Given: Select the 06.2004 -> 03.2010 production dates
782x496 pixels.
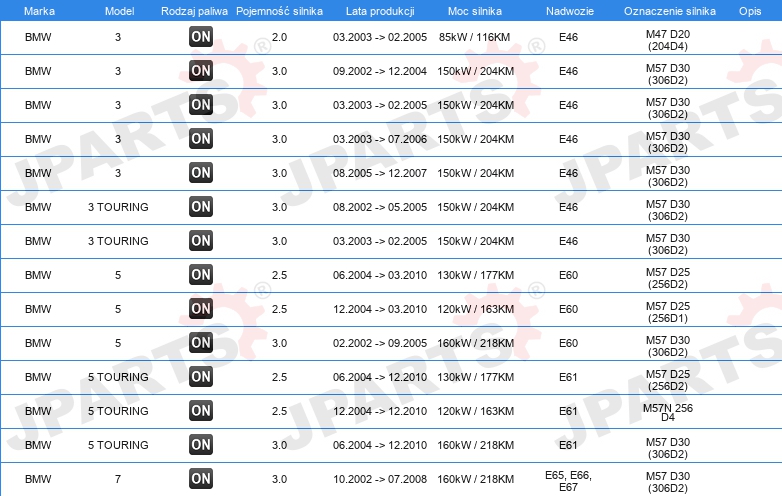Looking at the screenshot, I should 380,275.
